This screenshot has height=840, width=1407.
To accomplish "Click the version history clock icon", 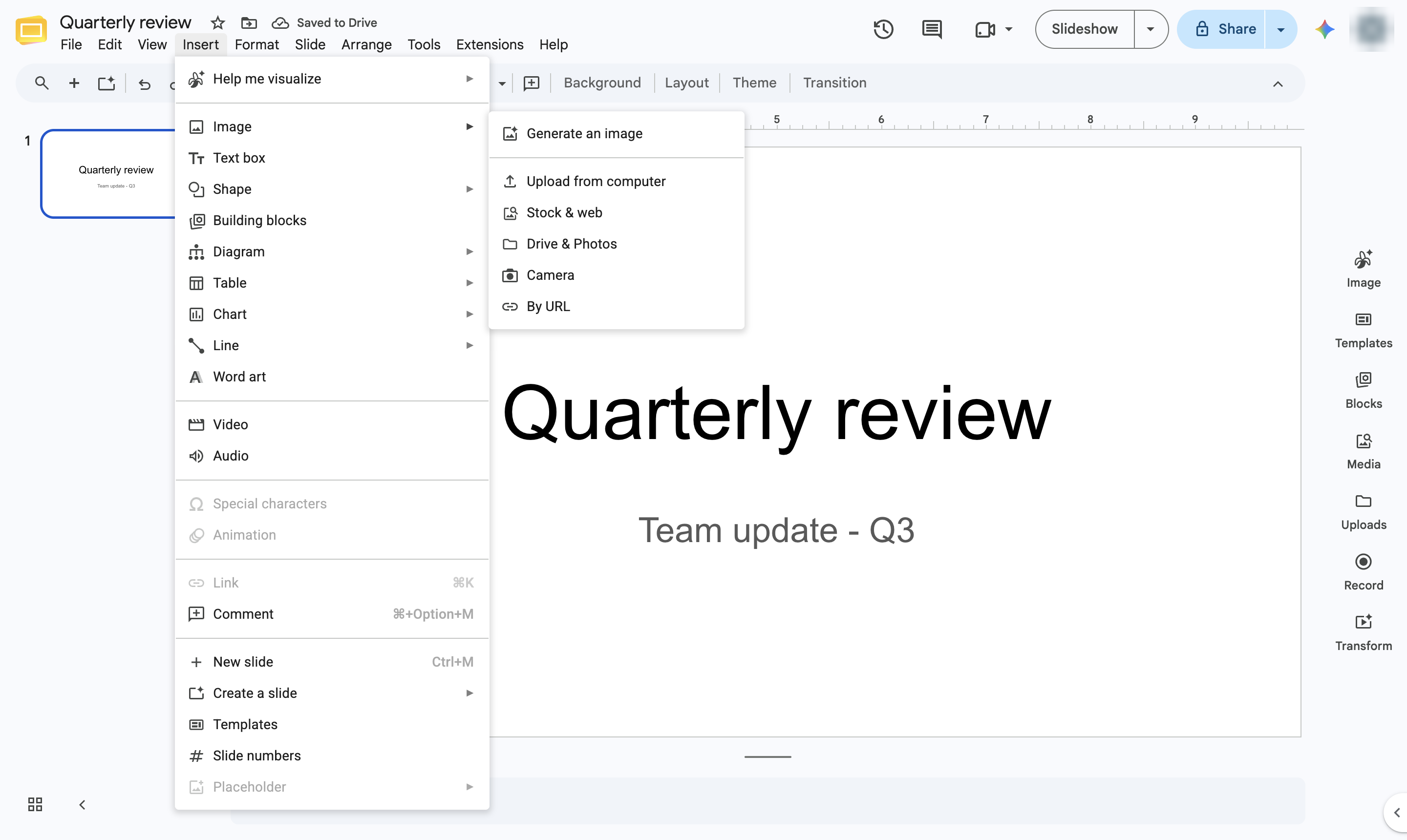I will [883, 29].
